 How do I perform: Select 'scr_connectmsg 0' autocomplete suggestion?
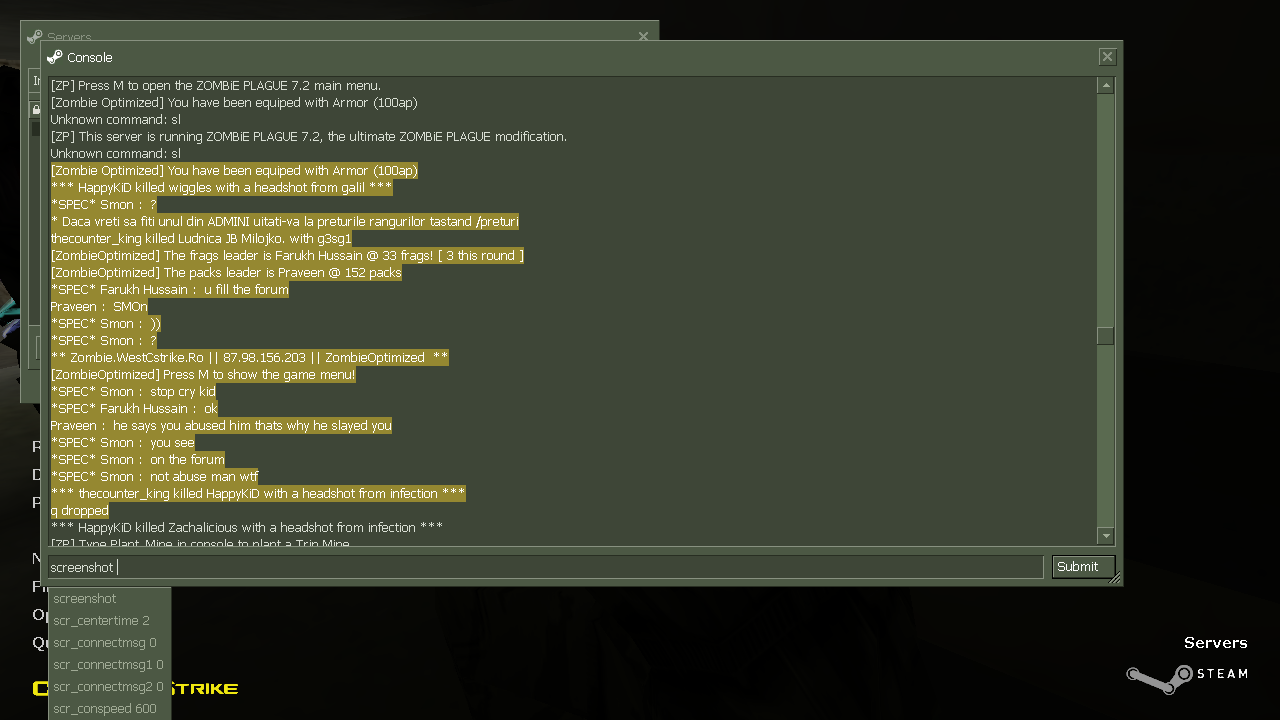click(105, 643)
